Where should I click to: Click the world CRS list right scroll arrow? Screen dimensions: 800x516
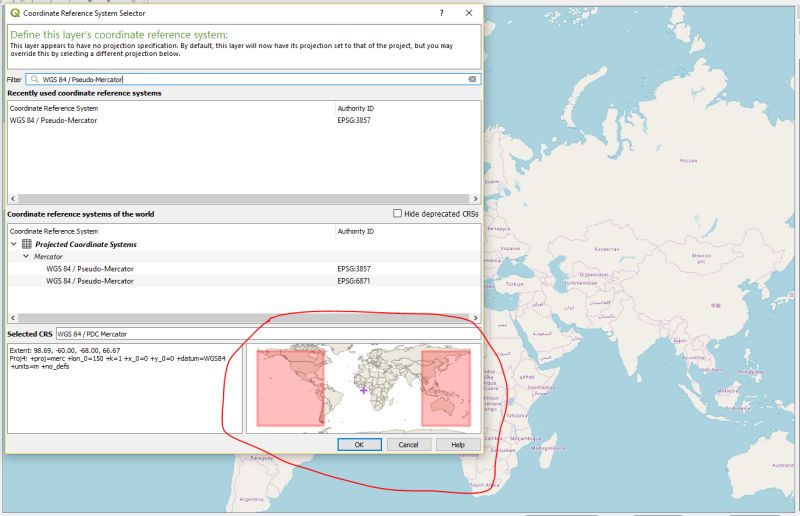pyautogui.click(x=476, y=317)
